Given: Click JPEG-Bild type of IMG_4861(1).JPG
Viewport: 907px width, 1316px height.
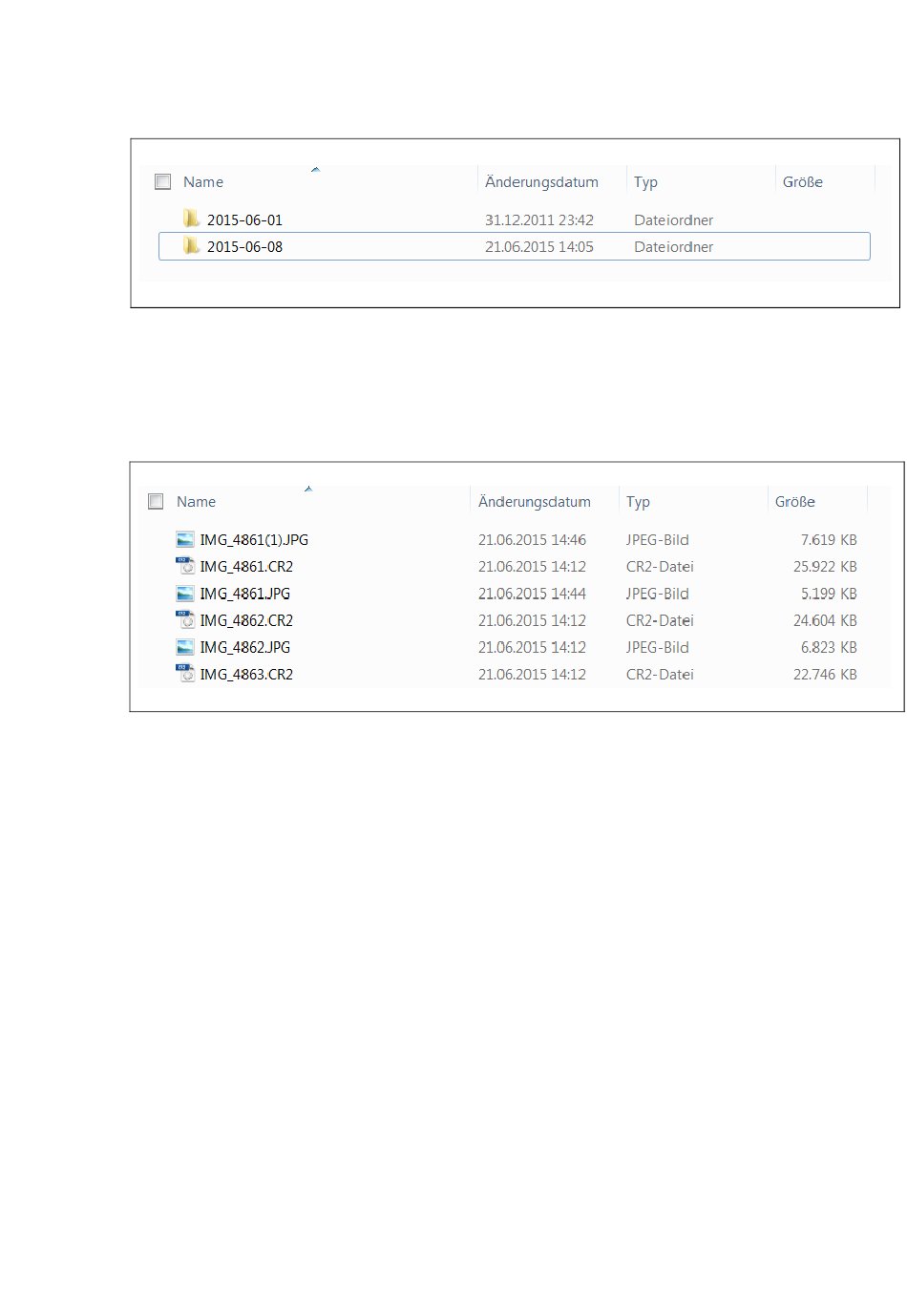Looking at the screenshot, I should [658, 540].
